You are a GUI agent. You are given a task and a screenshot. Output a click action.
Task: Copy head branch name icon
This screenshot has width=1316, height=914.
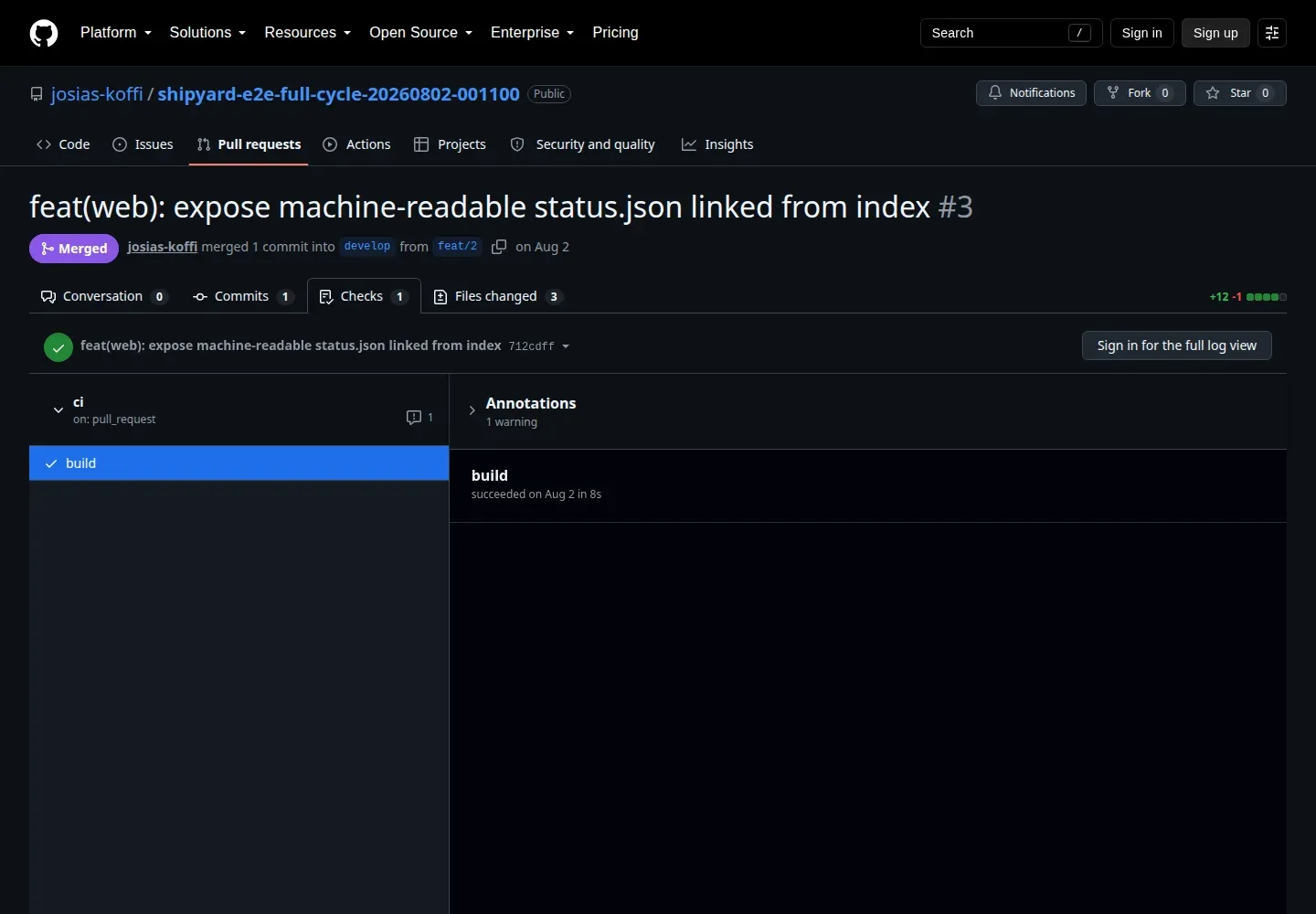coord(499,247)
